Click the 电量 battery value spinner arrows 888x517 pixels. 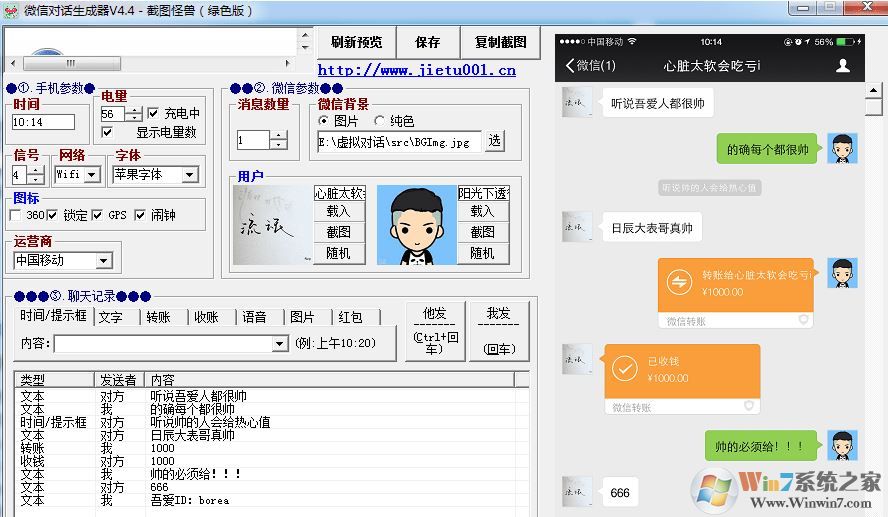pos(134,114)
